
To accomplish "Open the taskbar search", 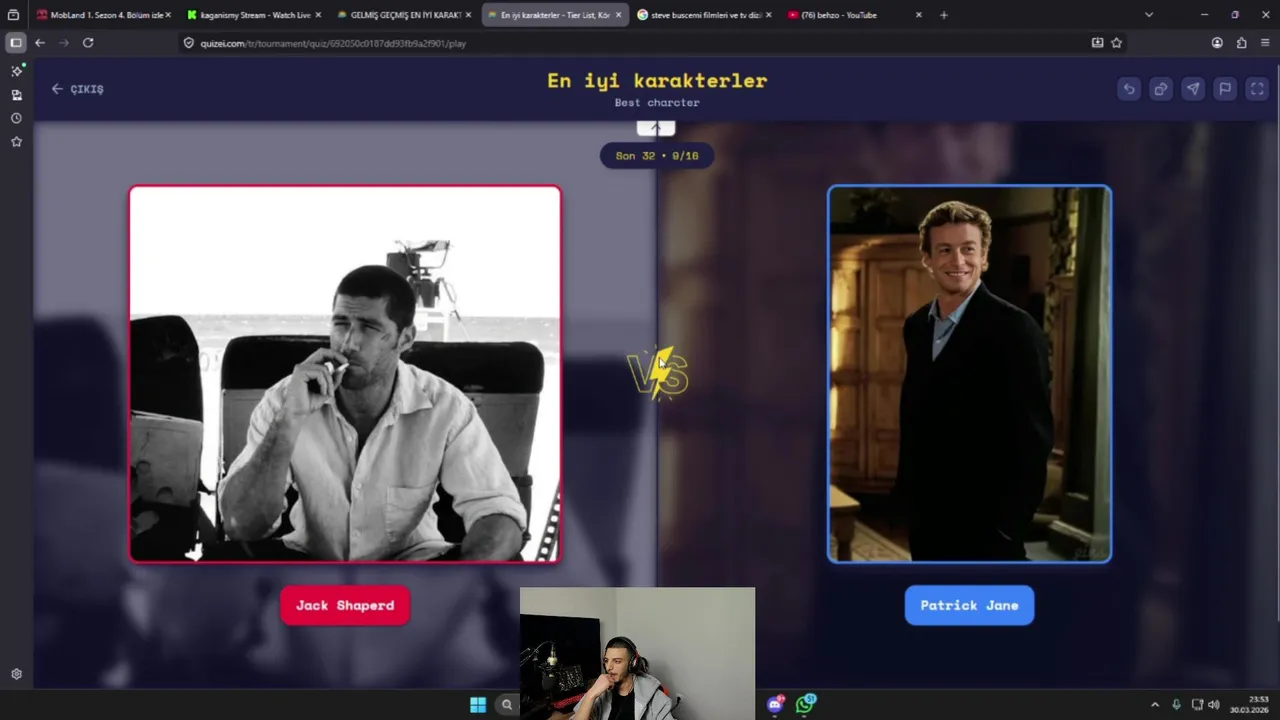I will (507, 705).
